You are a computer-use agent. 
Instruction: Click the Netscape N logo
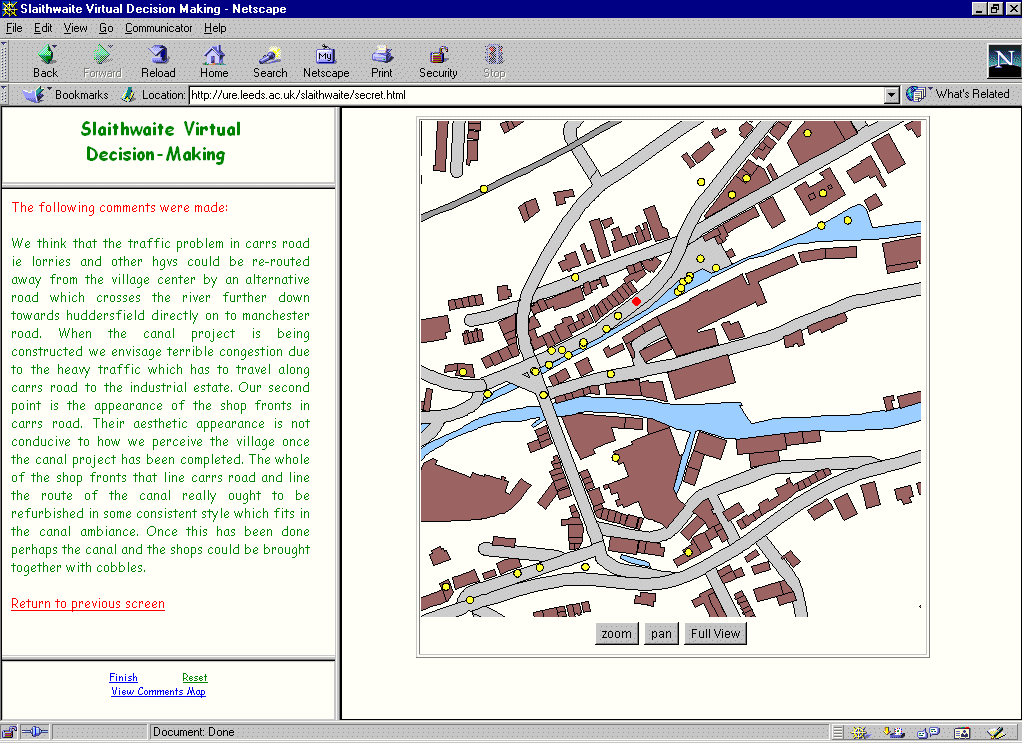click(x=1004, y=61)
